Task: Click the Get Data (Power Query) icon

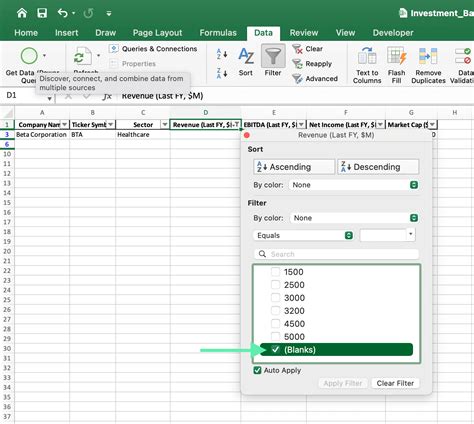Action: 29,56
